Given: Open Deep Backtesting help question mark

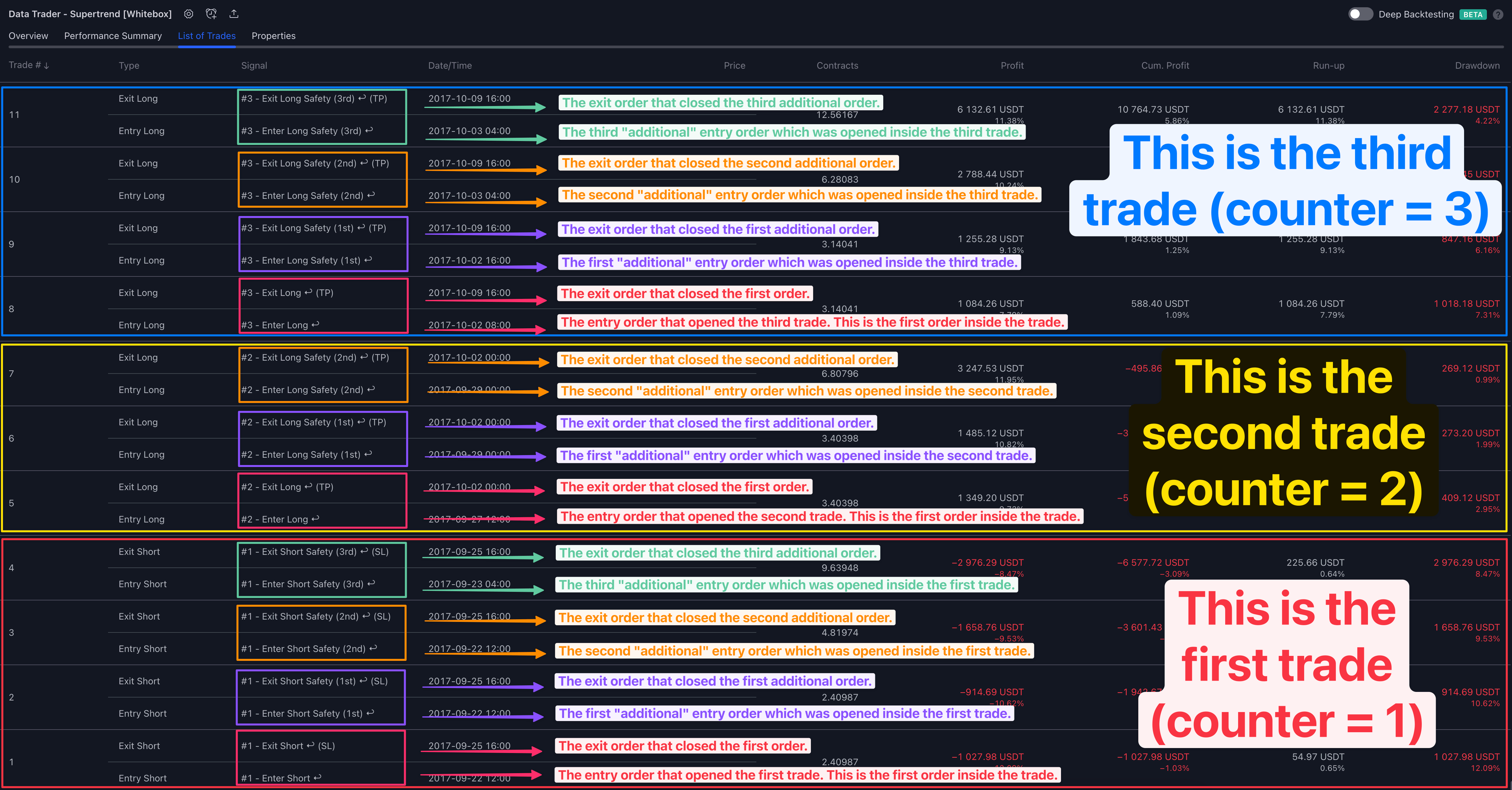Looking at the screenshot, I should [x=1498, y=14].
